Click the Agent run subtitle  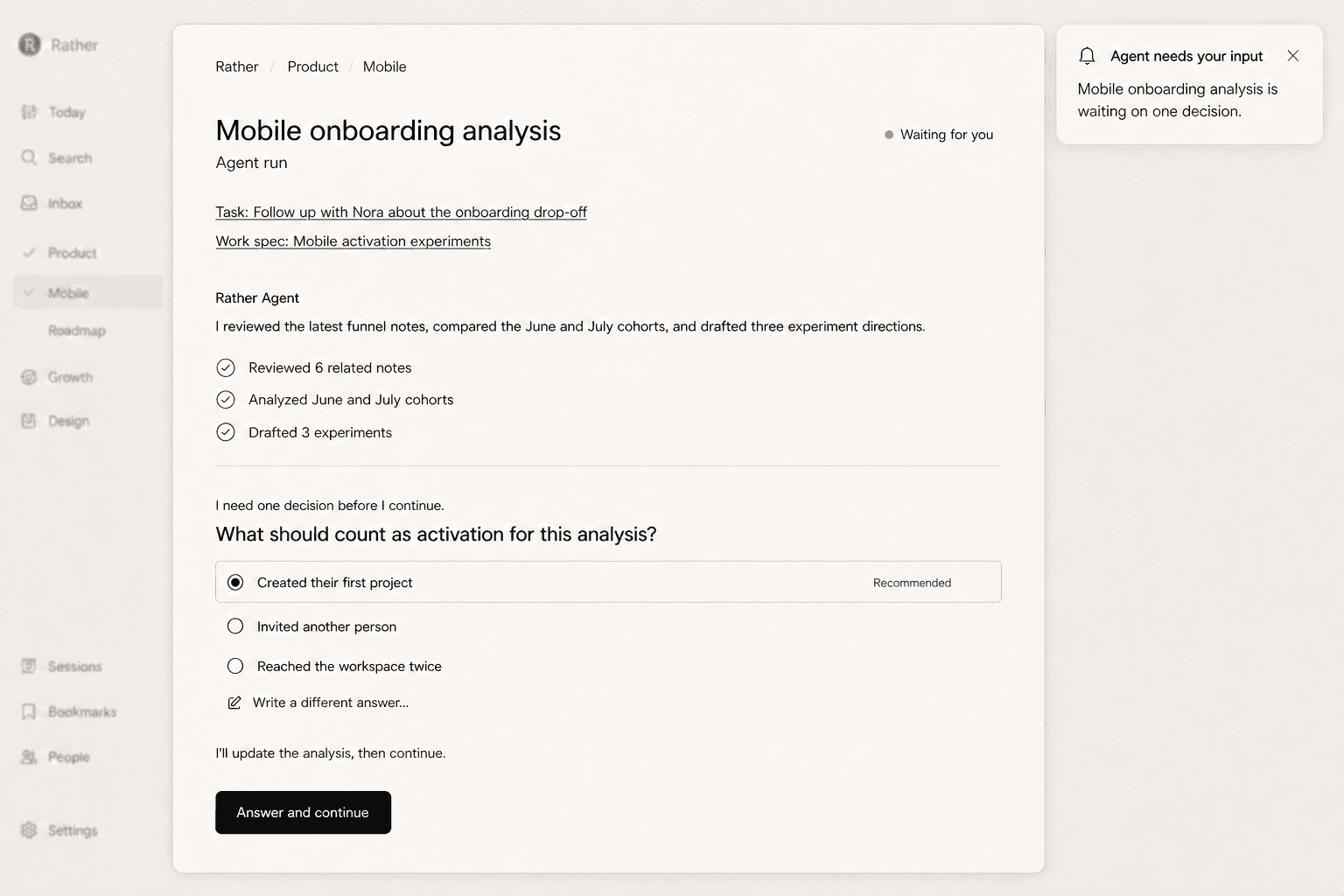tap(251, 163)
